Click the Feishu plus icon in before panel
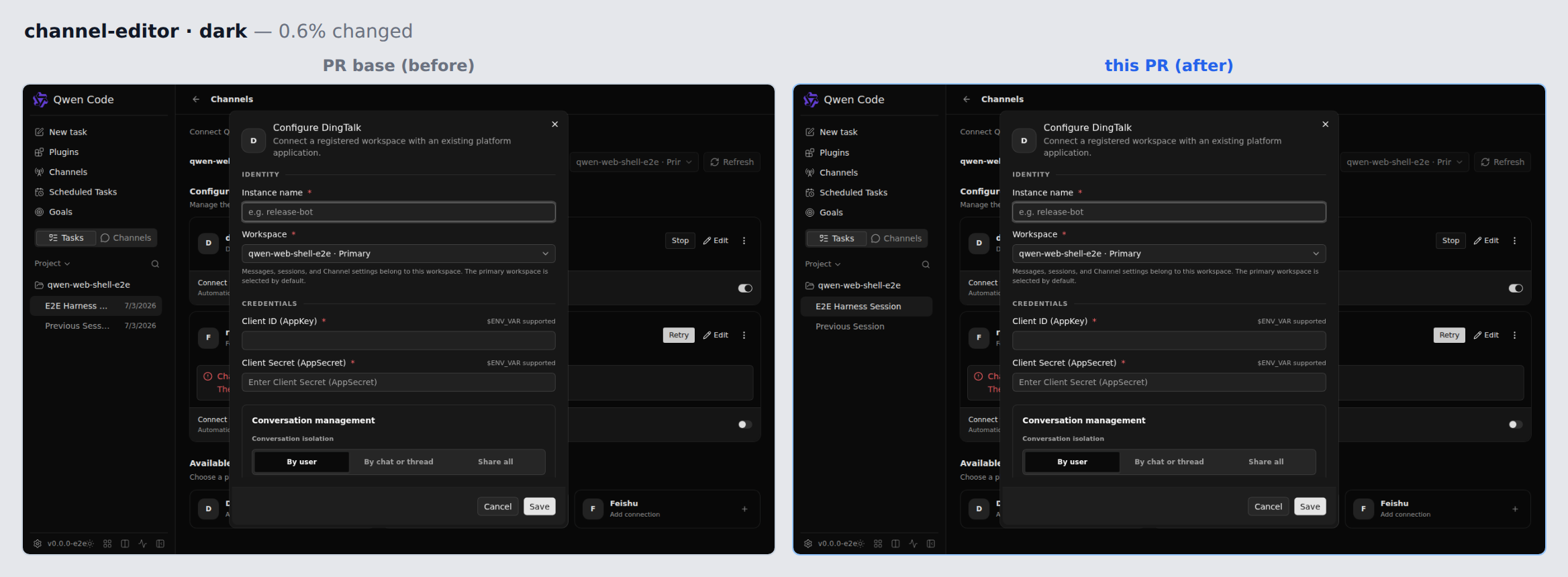The height and width of the screenshot is (577, 1568). pyautogui.click(x=744, y=509)
